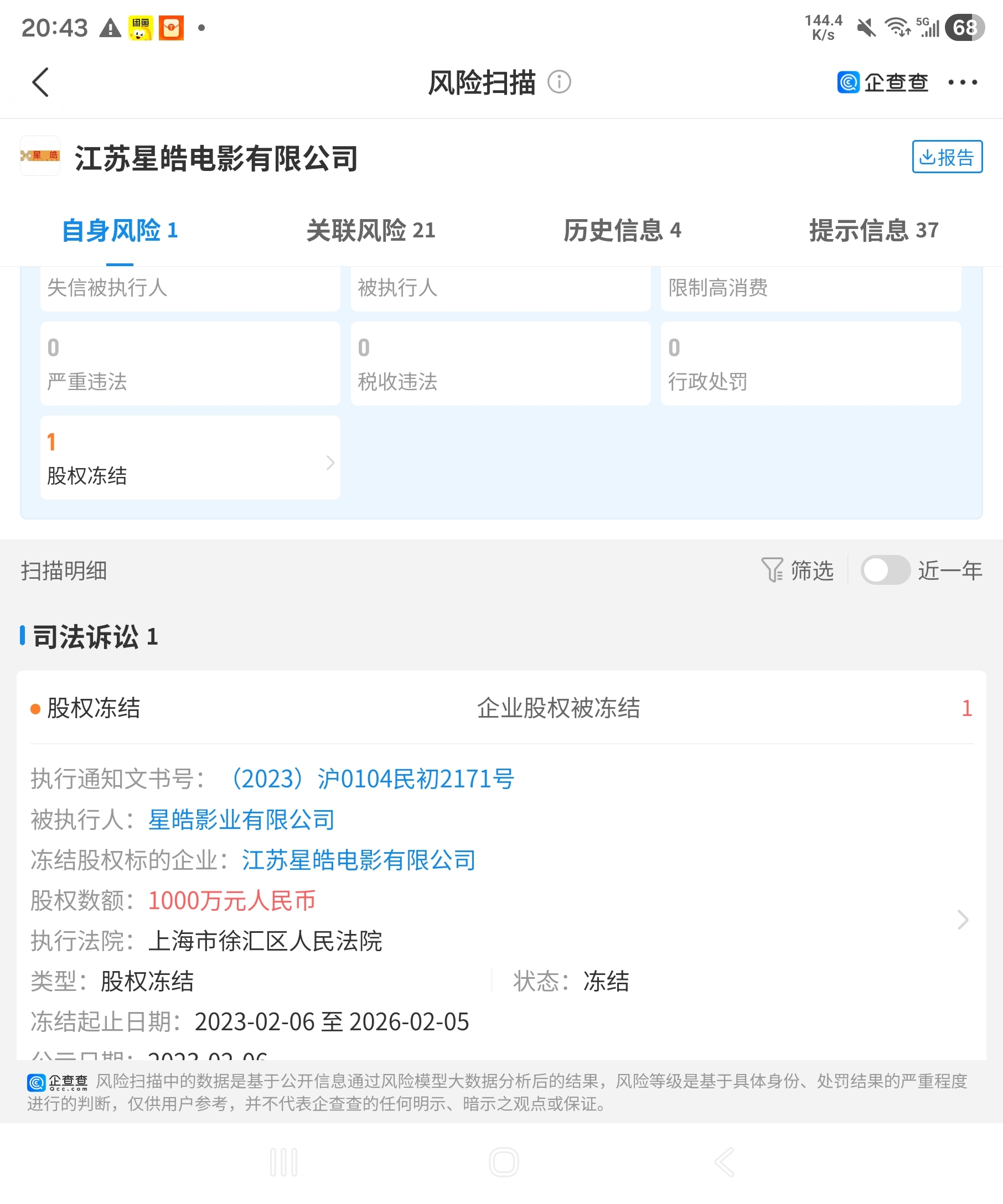The image size is (1003, 1204).
Task: Switch to 提示信息 37 tab
Action: tap(873, 231)
